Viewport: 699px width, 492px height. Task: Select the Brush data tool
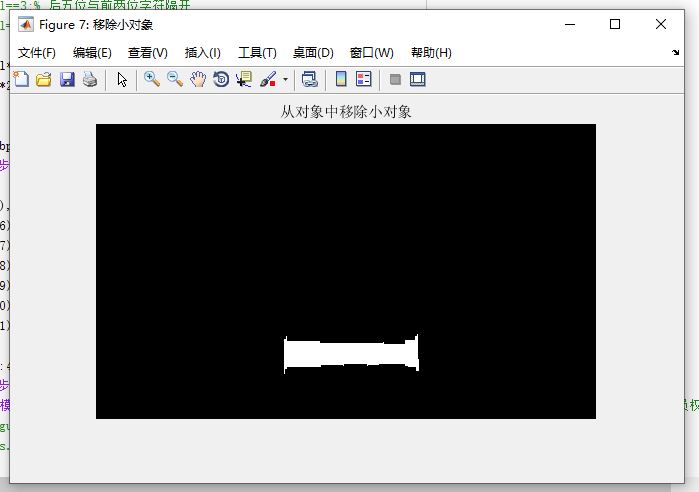pyautogui.click(x=268, y=79)
